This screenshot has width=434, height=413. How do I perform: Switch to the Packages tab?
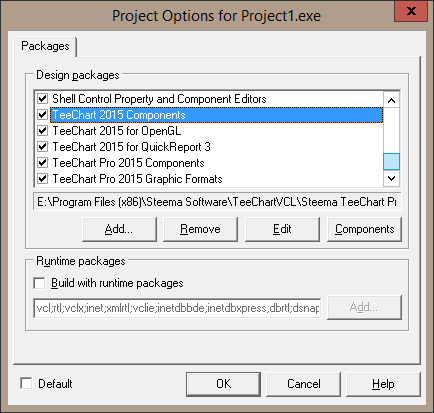coord(45,46)
